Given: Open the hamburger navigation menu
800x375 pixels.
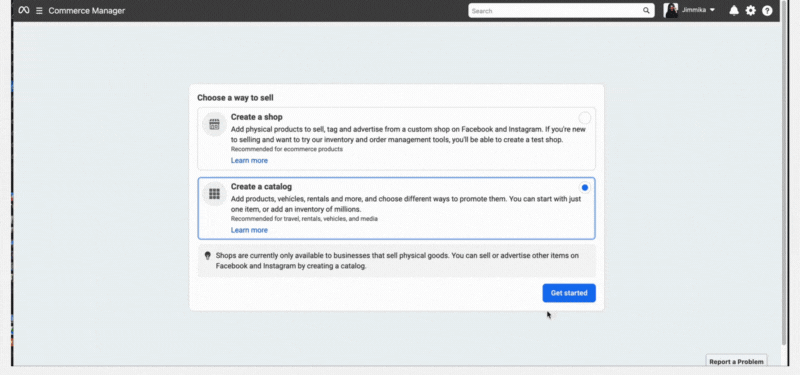Looking at the screenshot, I should click(x=39, y=11).
